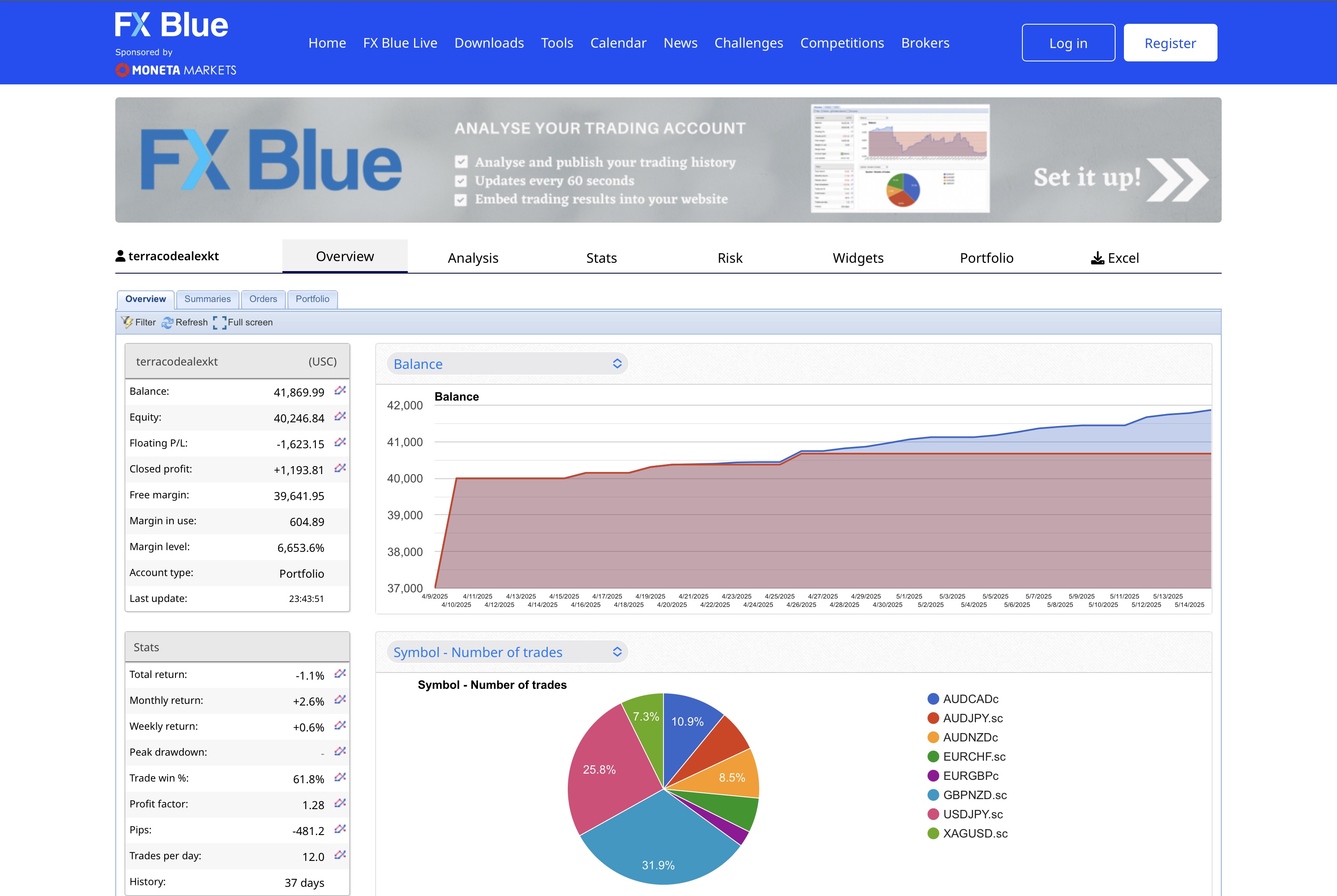
Task: Click the Refresh arrows icon
Action: point(168,323)
